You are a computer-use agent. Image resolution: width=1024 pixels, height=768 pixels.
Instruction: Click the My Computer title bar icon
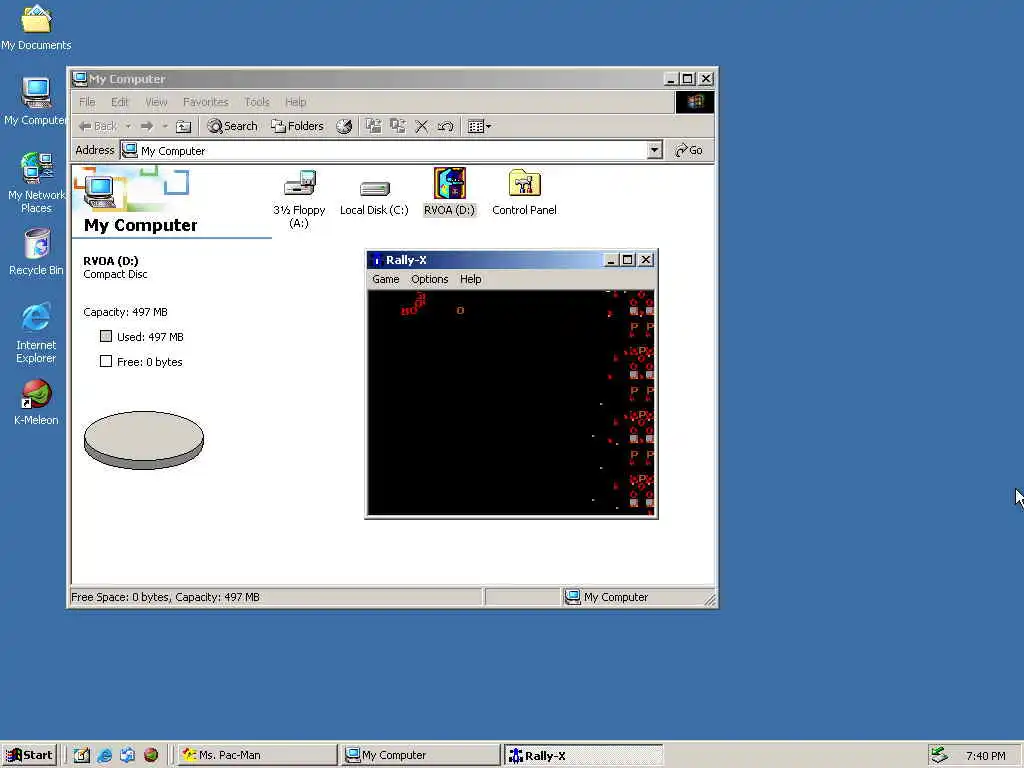click(x=80, y=79)
